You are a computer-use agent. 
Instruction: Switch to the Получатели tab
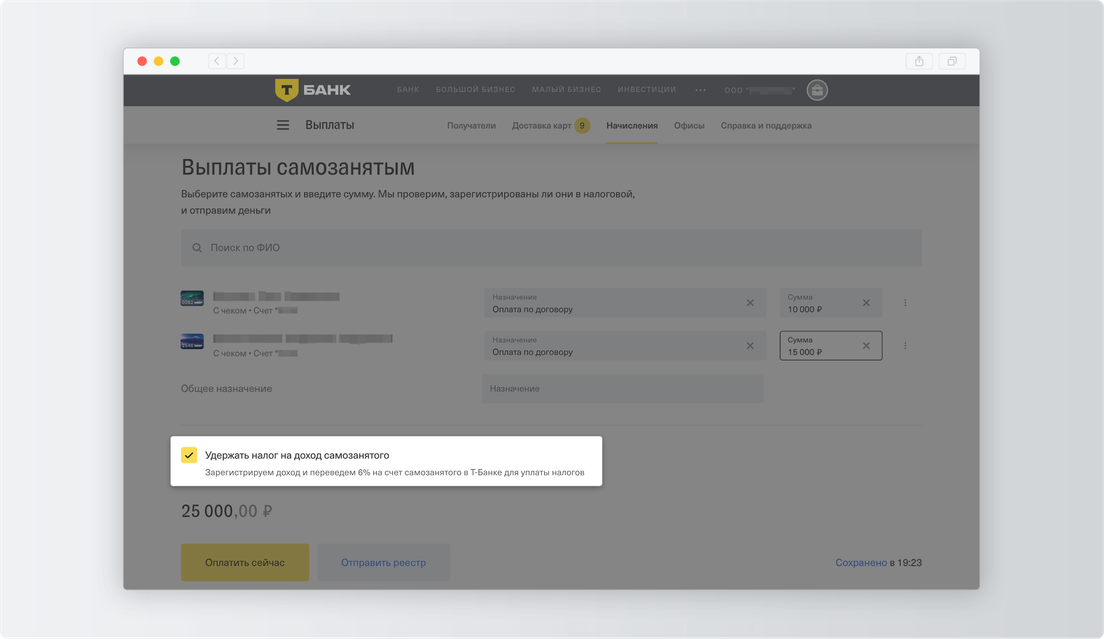click(x=471, y=126)
